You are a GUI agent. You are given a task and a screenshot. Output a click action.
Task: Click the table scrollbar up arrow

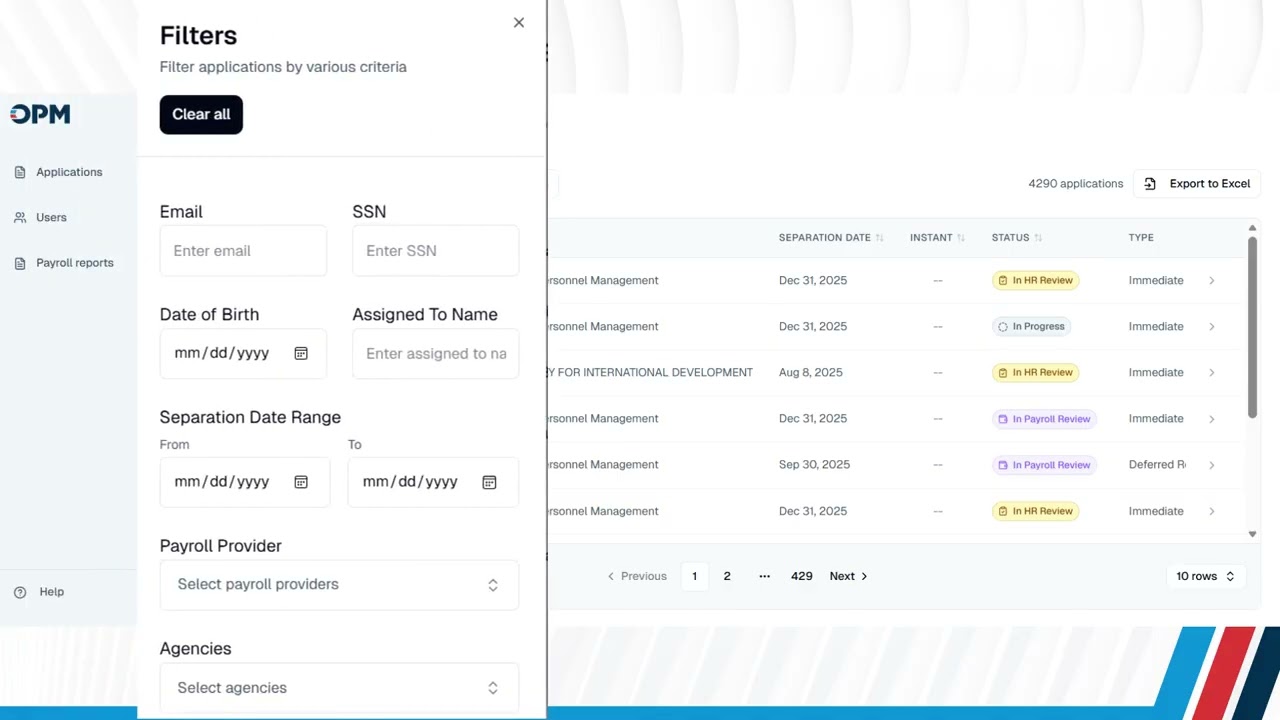[x=1252, y=229]
